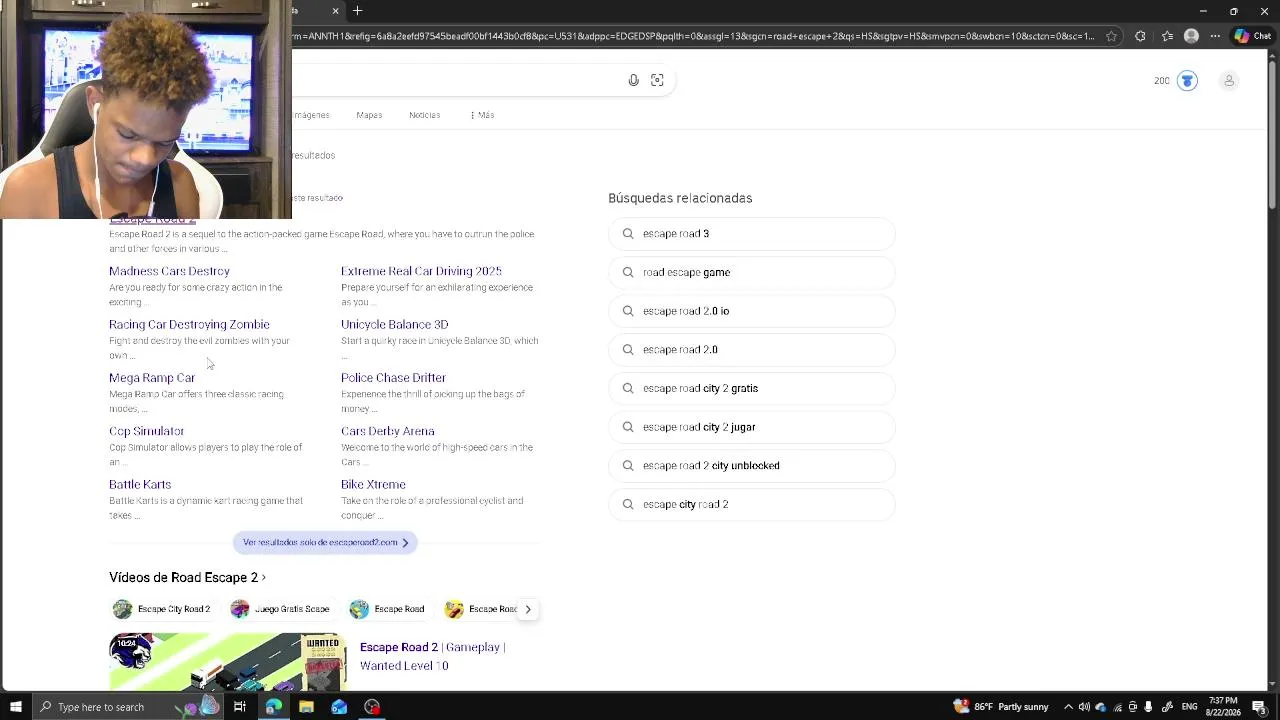Search related escape road 2 city unblocked

tap(751, 465)
